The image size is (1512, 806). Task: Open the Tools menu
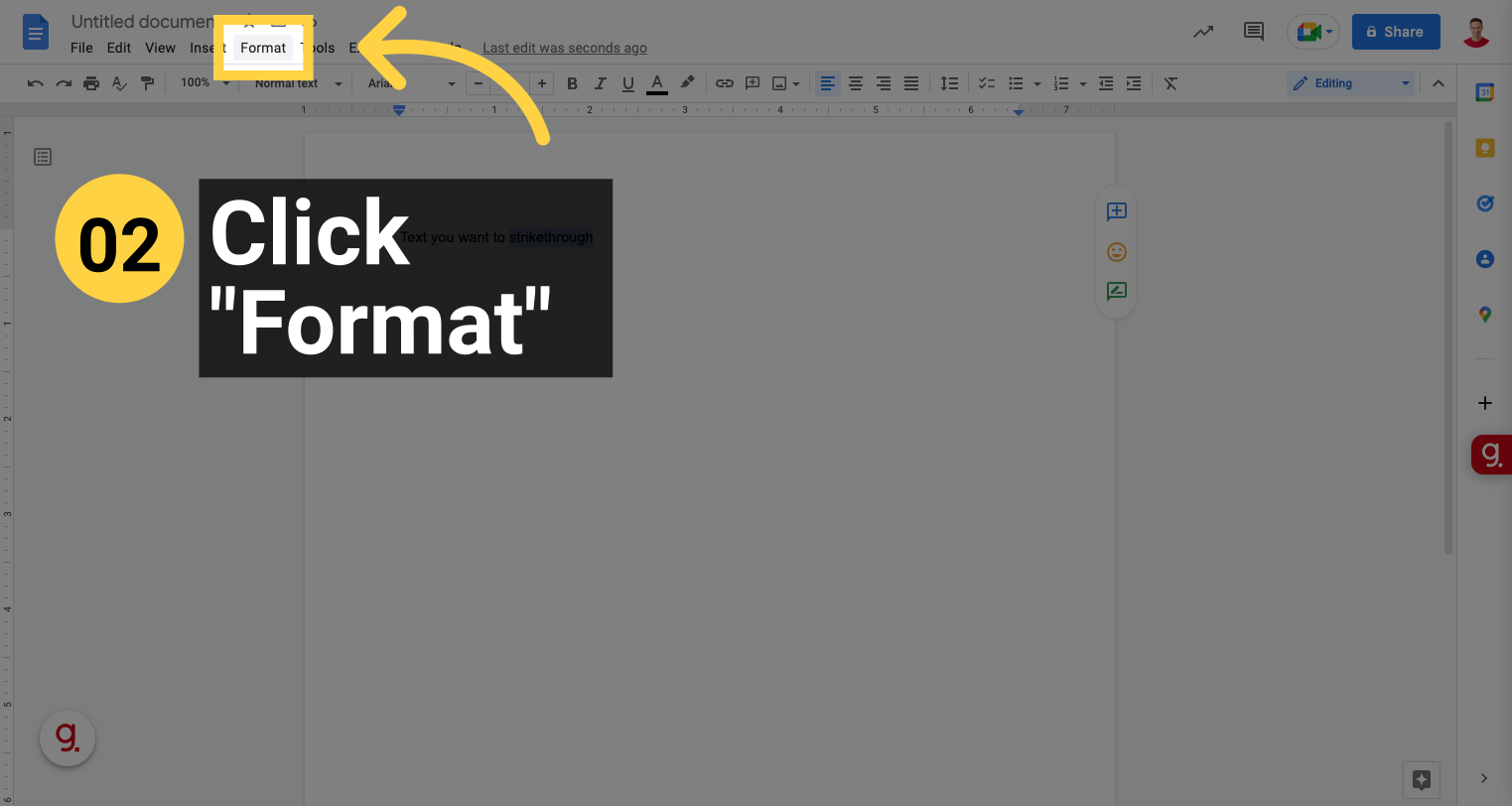tap(320, 48)
